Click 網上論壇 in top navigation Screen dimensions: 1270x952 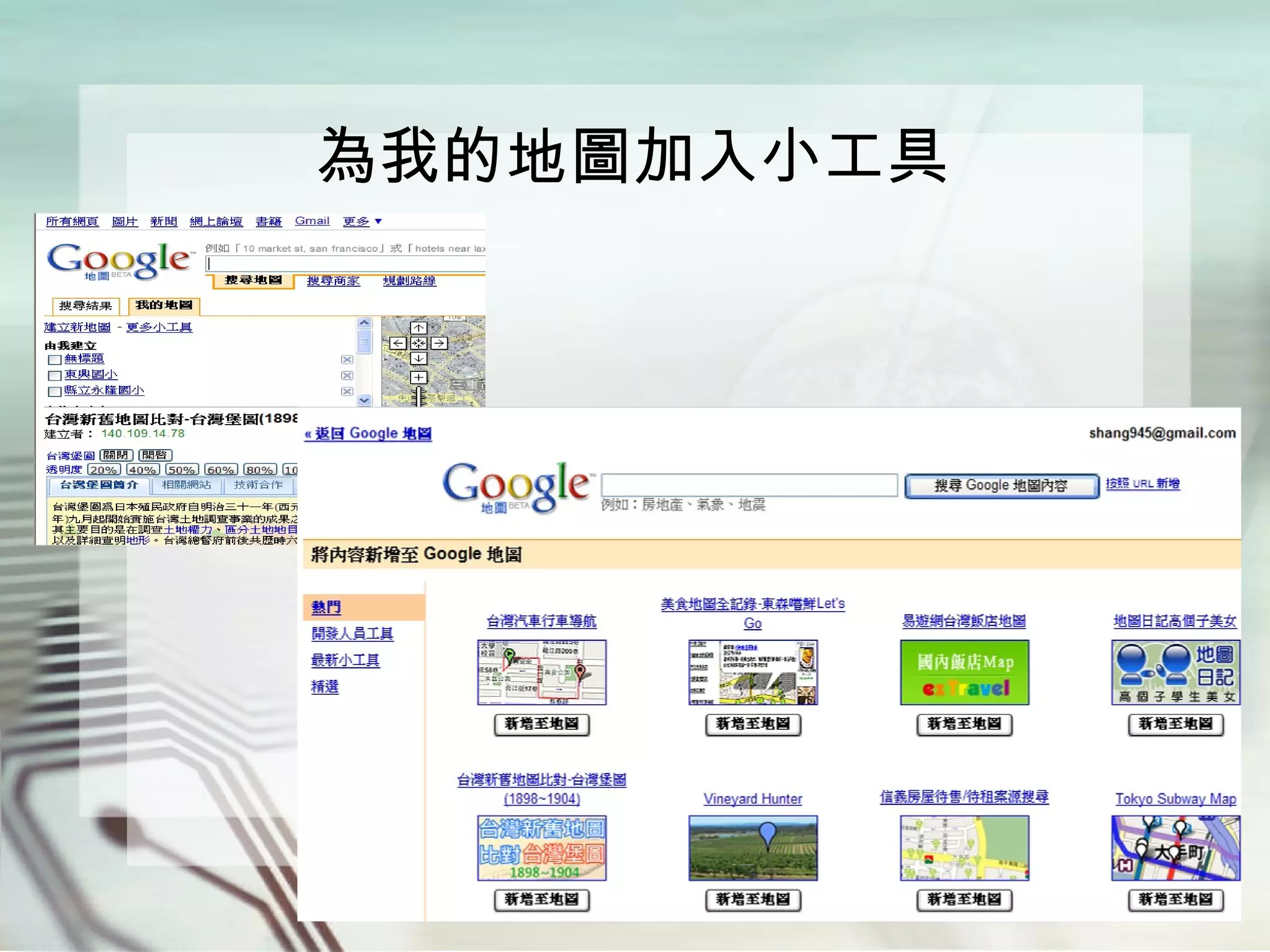pyautogui.click(x=216, y=221)
